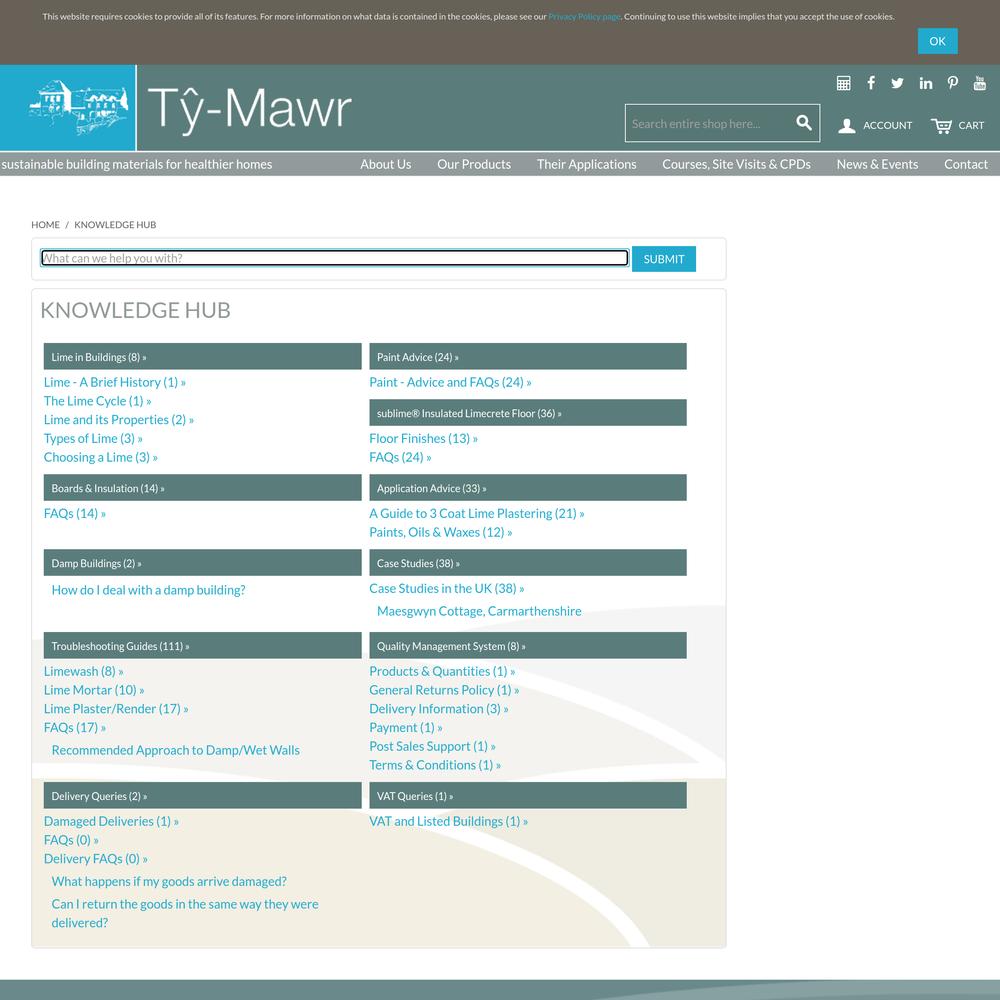Open Limewash (8) link
This screenshot has width=1000, height=1000.
pyautogui.click(x=84, y=671)
